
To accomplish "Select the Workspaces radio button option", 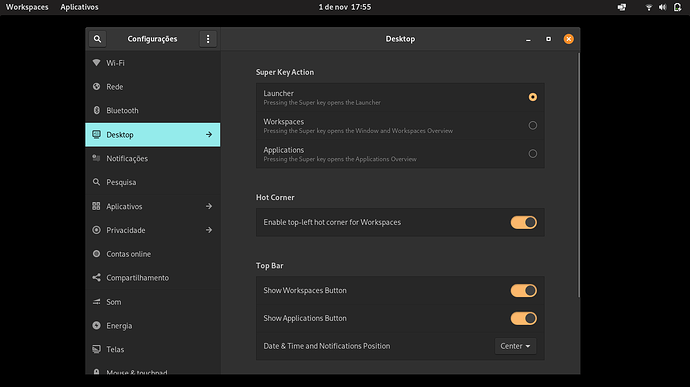I will point(532,125).
